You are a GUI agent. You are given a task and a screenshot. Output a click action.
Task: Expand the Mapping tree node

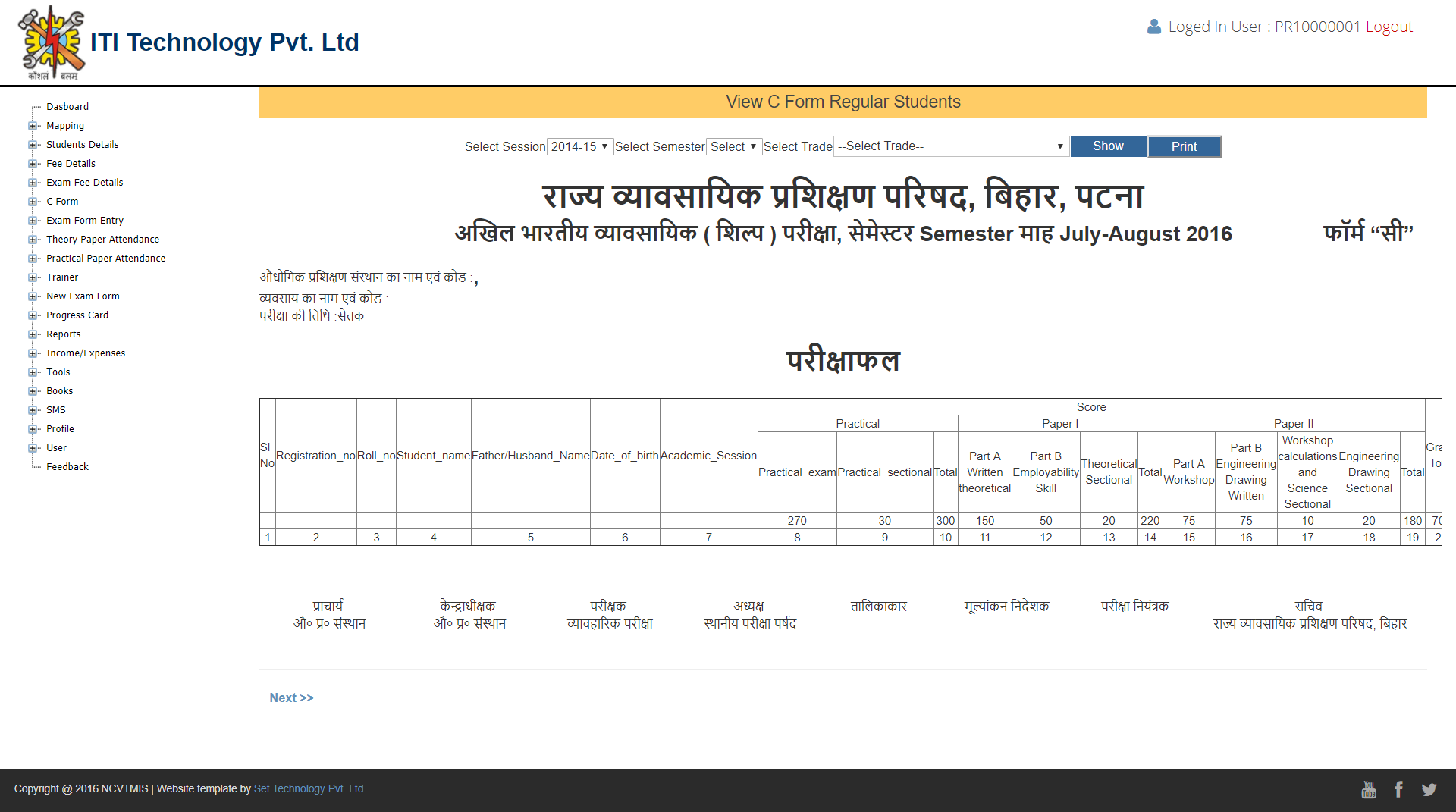point(33,126)
